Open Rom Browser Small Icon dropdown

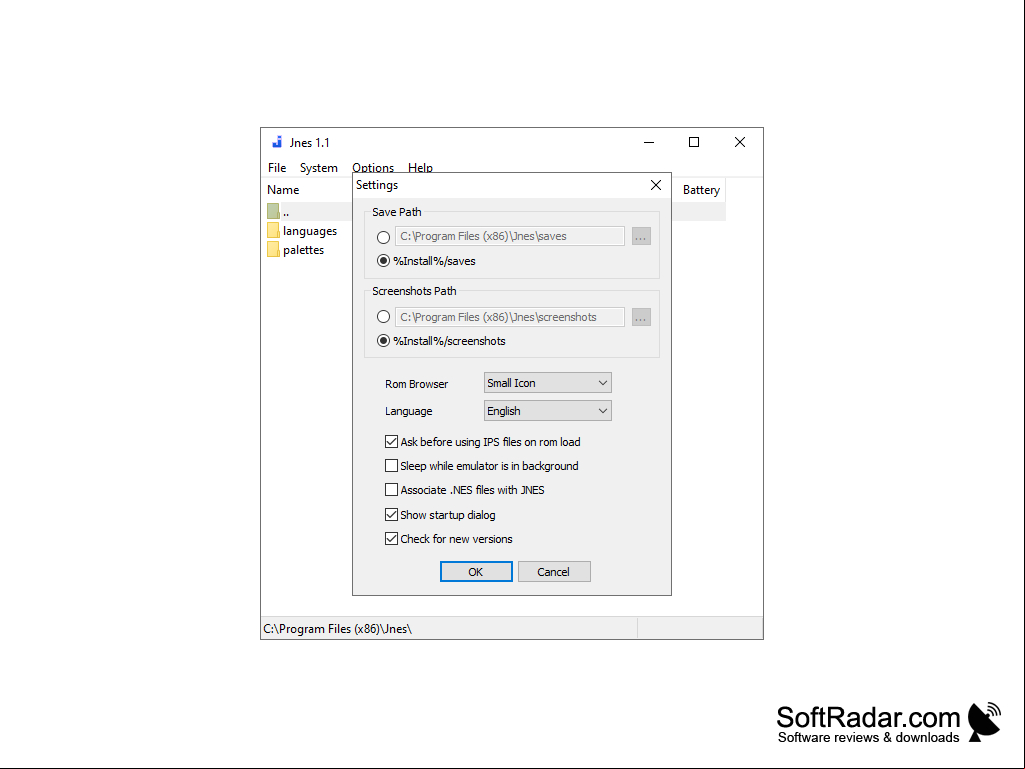click(x=547, y=383)
